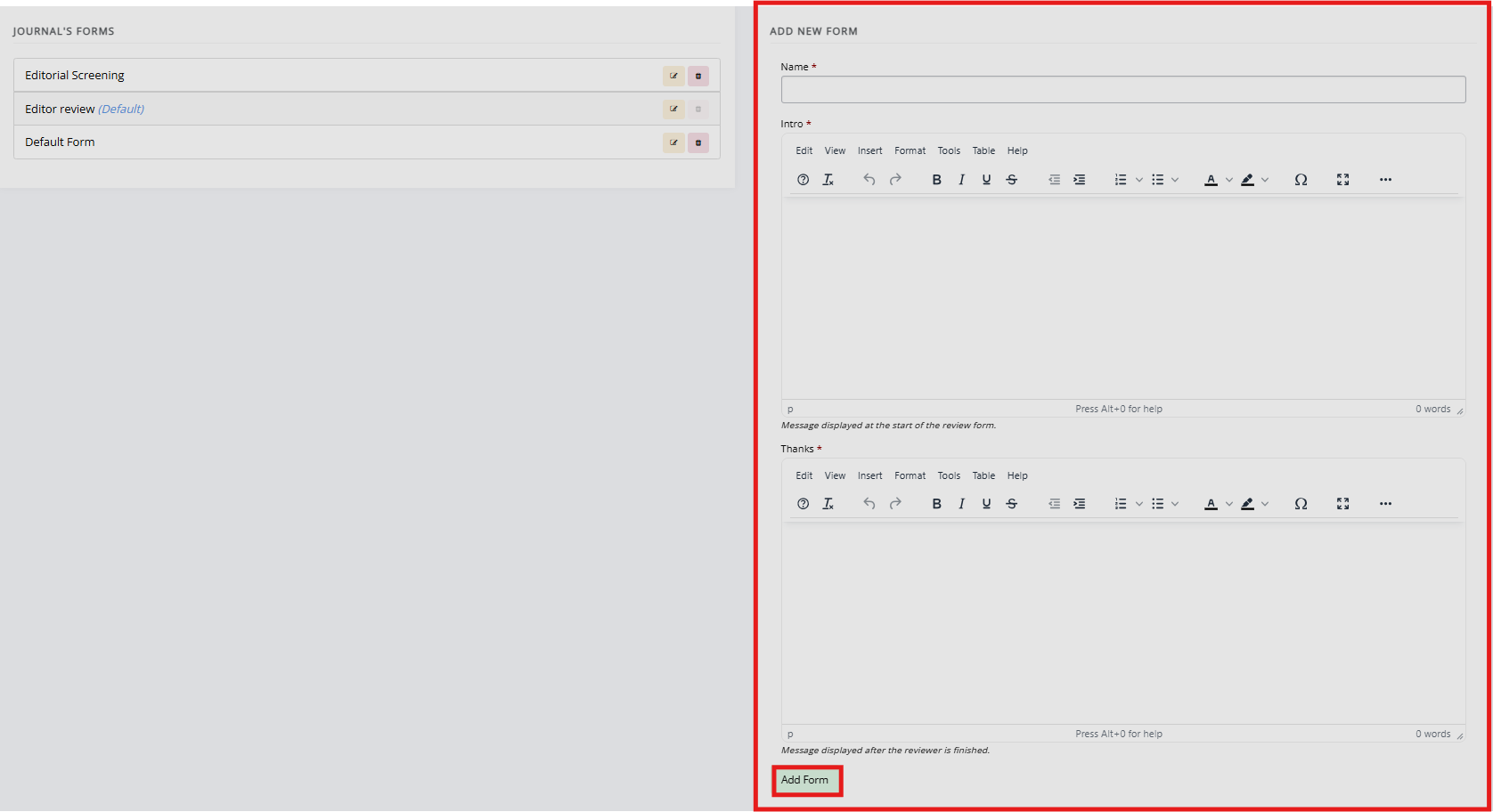Click inside the Intro text area
The height and width of the screenshot is (812, 1493).
tap(1123, 297)
